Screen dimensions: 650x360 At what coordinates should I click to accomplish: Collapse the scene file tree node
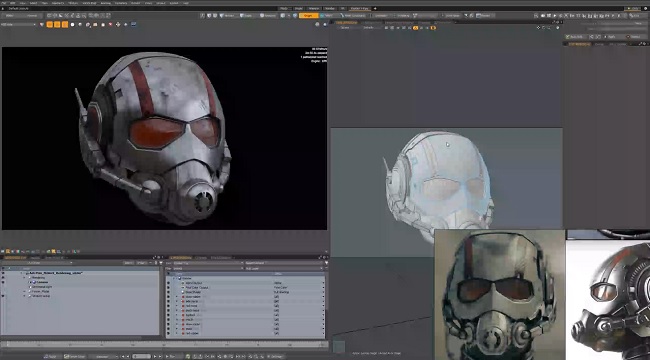[22, 273]
